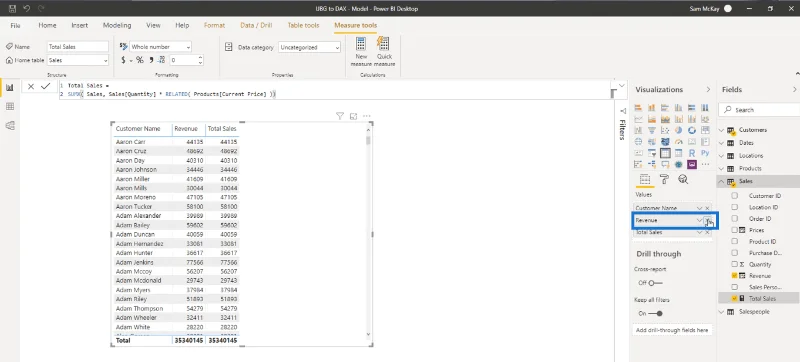Viewport: 800px width, 362px height.
Task: Click the New measure button
Action: (x=361, y=52)
